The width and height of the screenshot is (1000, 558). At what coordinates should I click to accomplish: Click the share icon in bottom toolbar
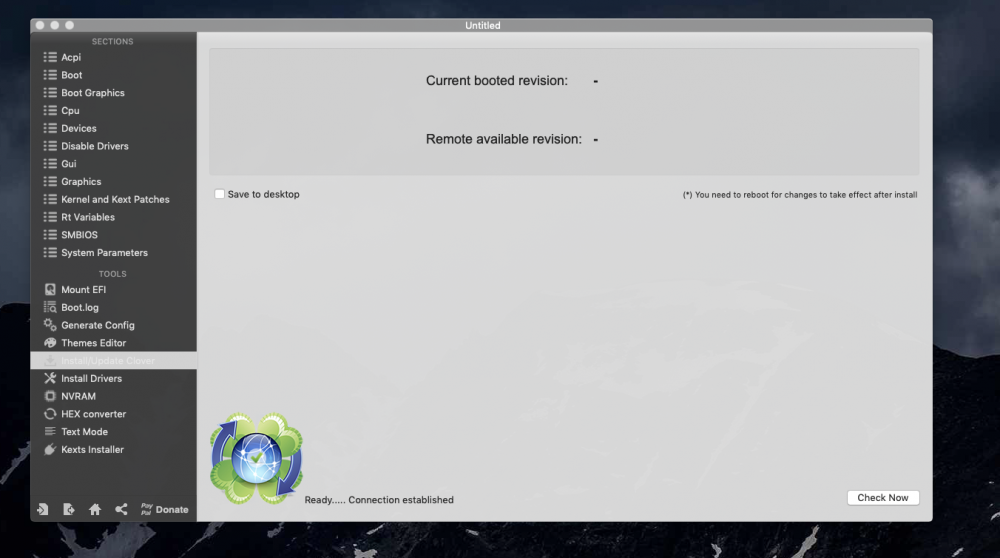(121, 510)
